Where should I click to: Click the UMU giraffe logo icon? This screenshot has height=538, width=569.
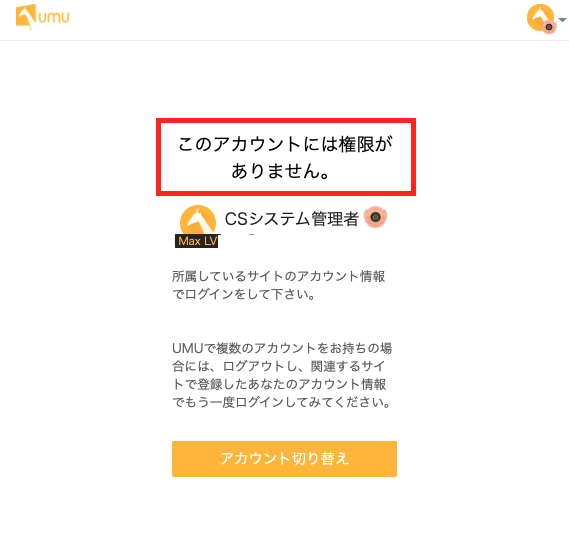click(26, 17)
